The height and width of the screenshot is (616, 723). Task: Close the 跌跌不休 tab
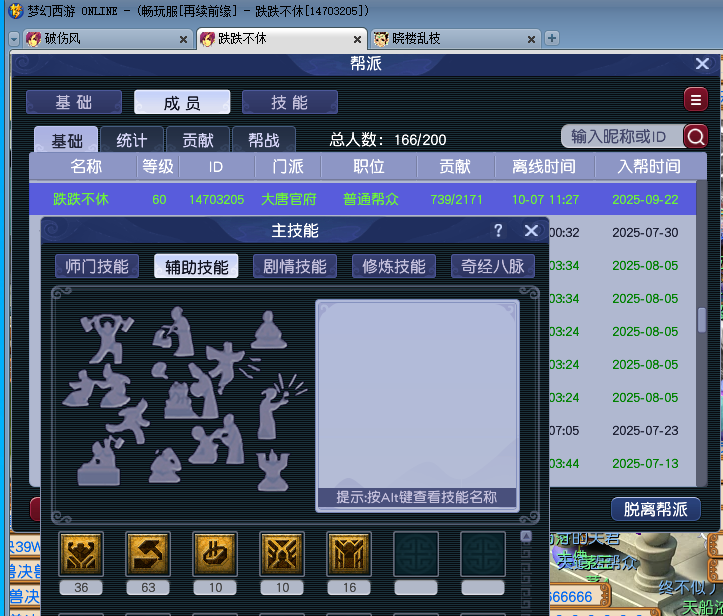click(x=357, y=40)
